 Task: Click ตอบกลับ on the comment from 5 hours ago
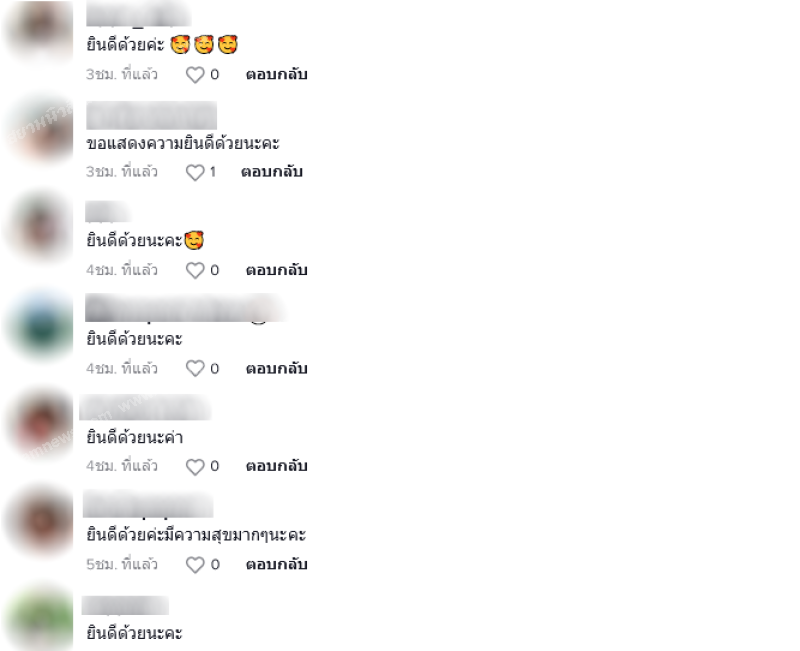(277, 564)
